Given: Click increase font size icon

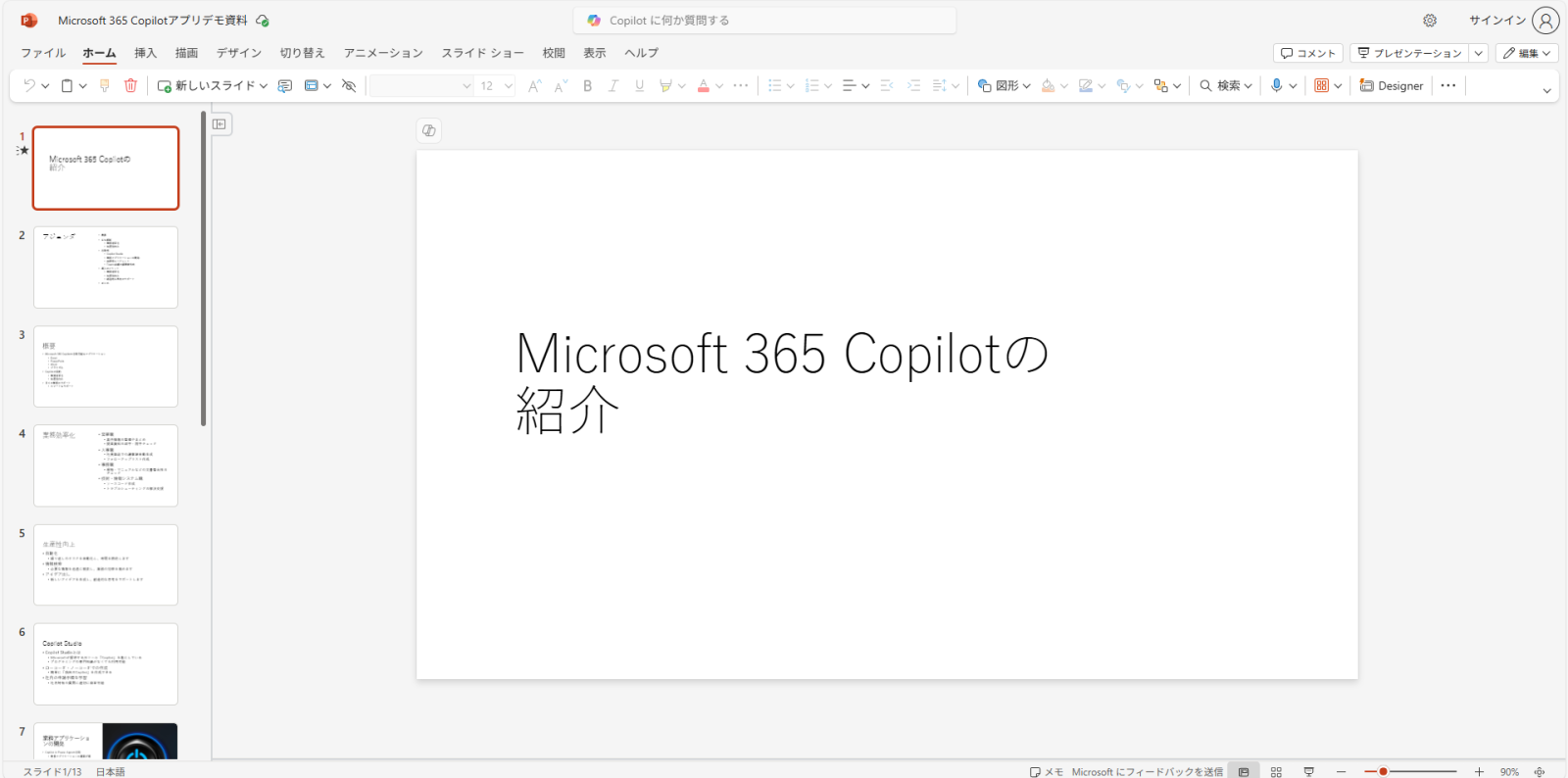Looking at the screenshot, I should (x=534, y=86).
